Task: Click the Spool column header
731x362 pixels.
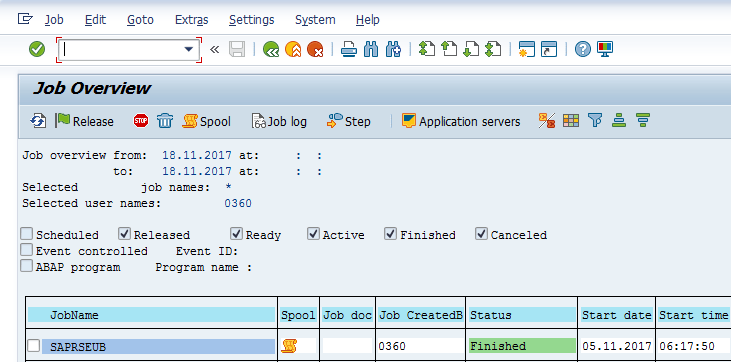Action: point(298,315)
